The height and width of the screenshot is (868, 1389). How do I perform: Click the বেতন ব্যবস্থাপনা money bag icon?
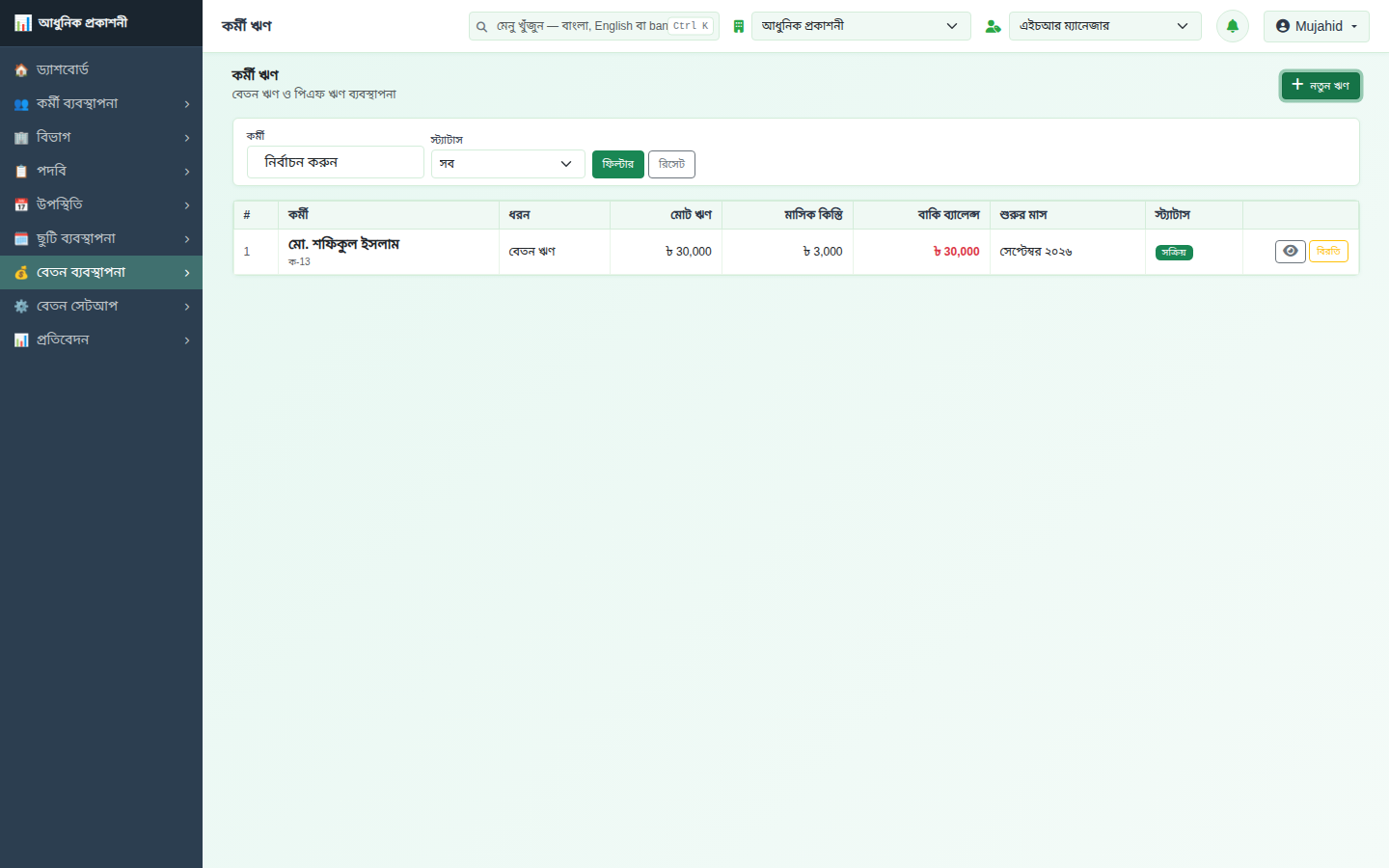point(21,273)
